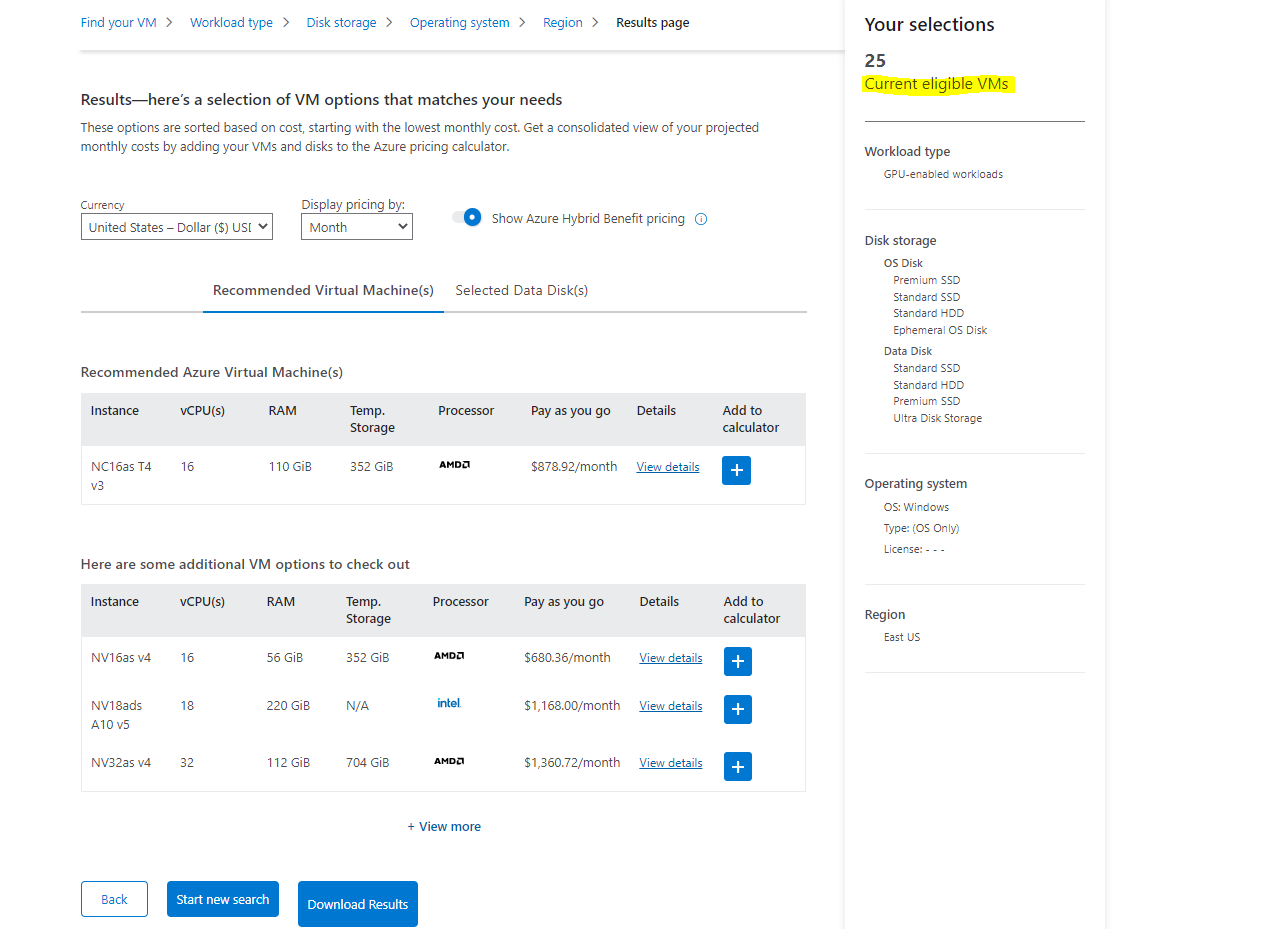Click the NC16as T4 v3 instance name

(121, 475)
